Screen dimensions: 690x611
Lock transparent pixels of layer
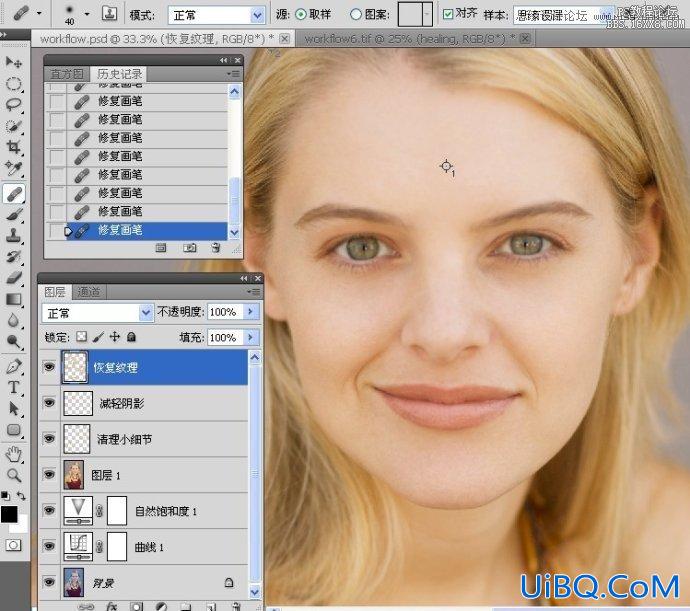click(82, 337)
